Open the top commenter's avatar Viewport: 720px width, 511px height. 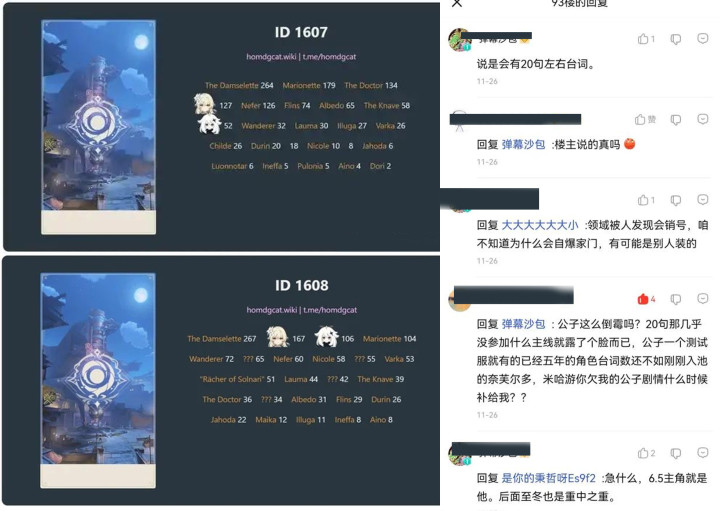(x=460, y=40)
